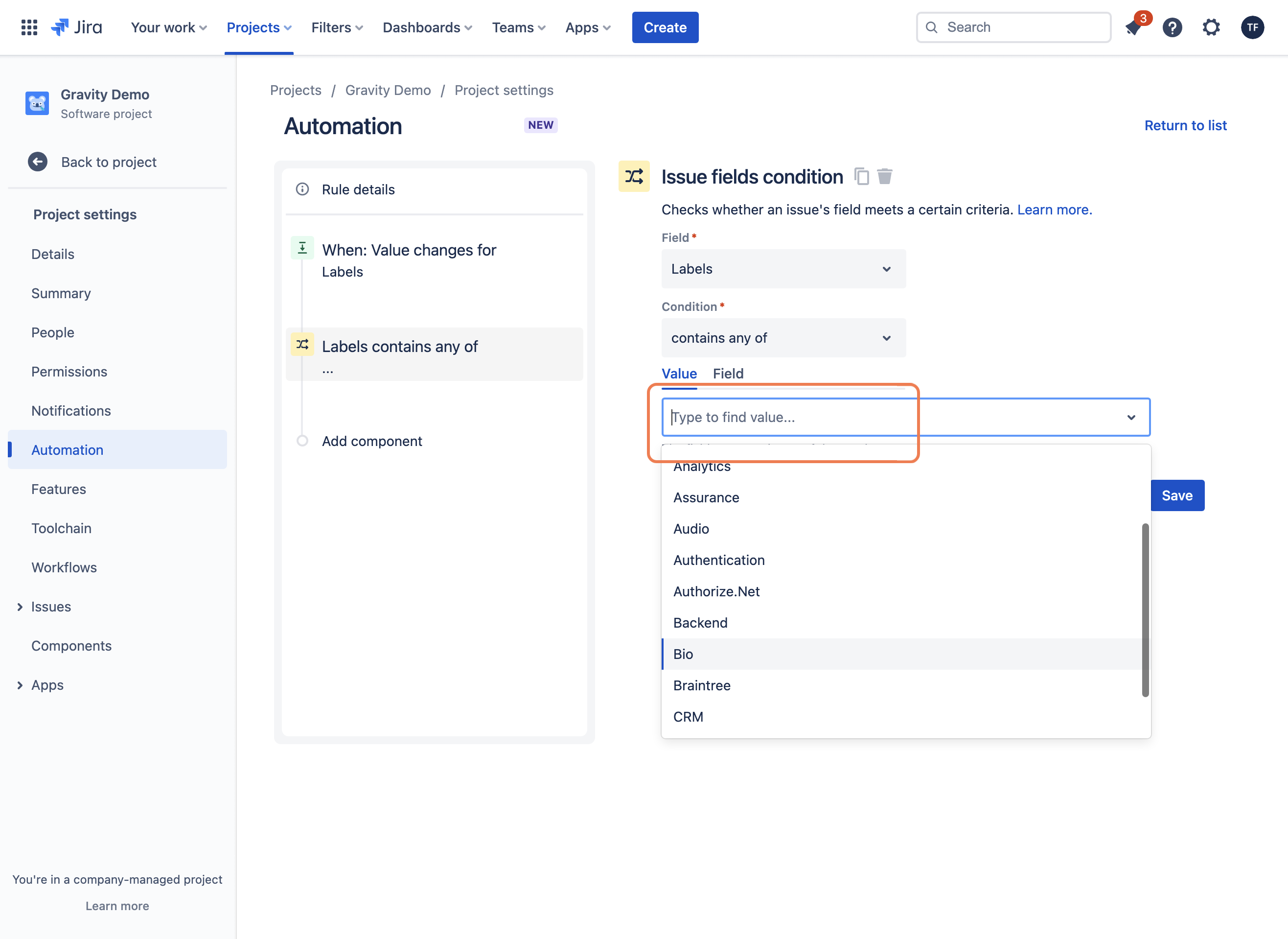This screenshot has width=1288, height=939.
Task: Open the app switcher grid icon
Action: [x=29, y=27]
